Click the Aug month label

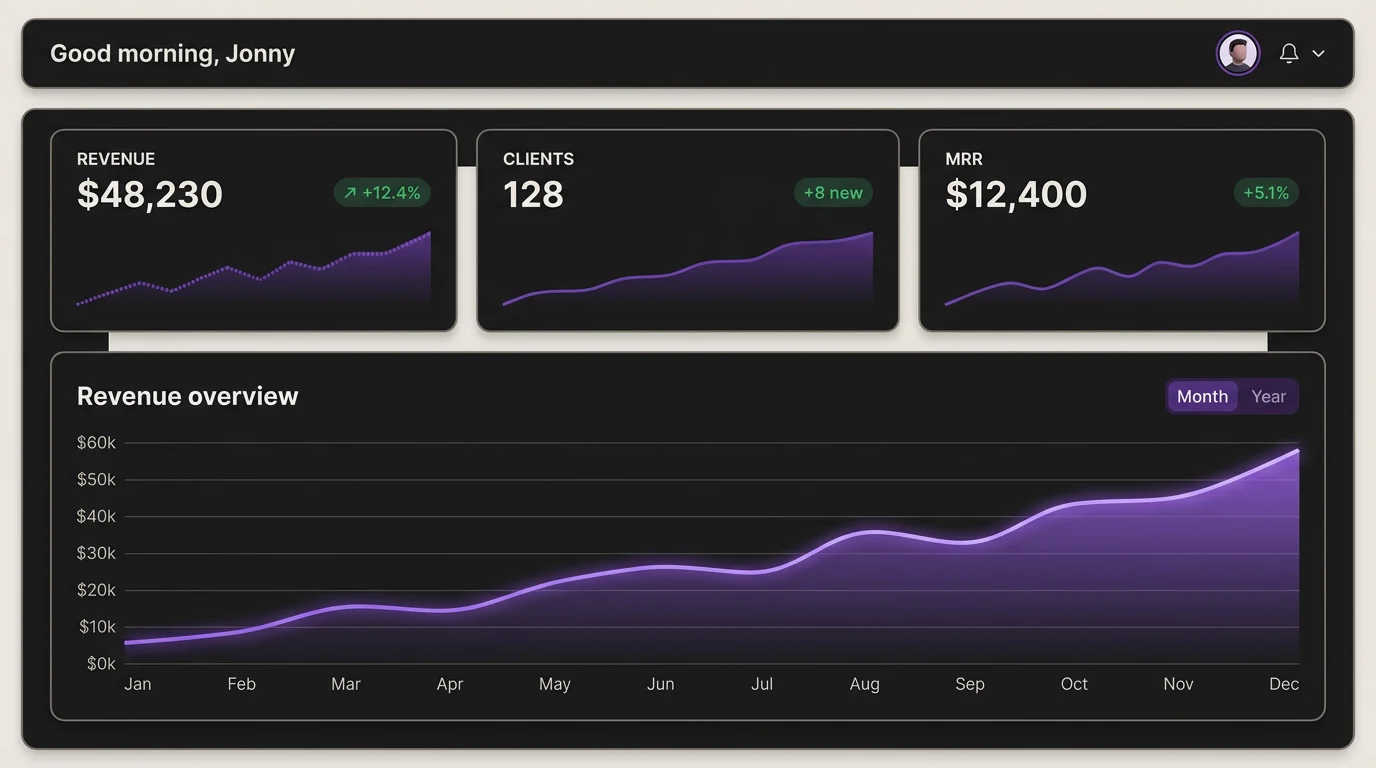coord(865,685)
